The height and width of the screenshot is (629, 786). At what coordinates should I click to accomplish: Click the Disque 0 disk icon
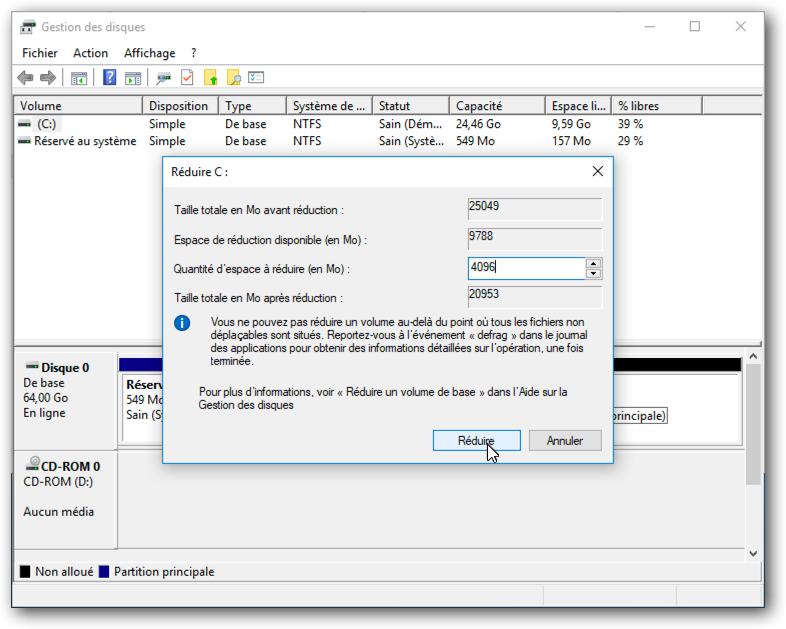[32, 366]
